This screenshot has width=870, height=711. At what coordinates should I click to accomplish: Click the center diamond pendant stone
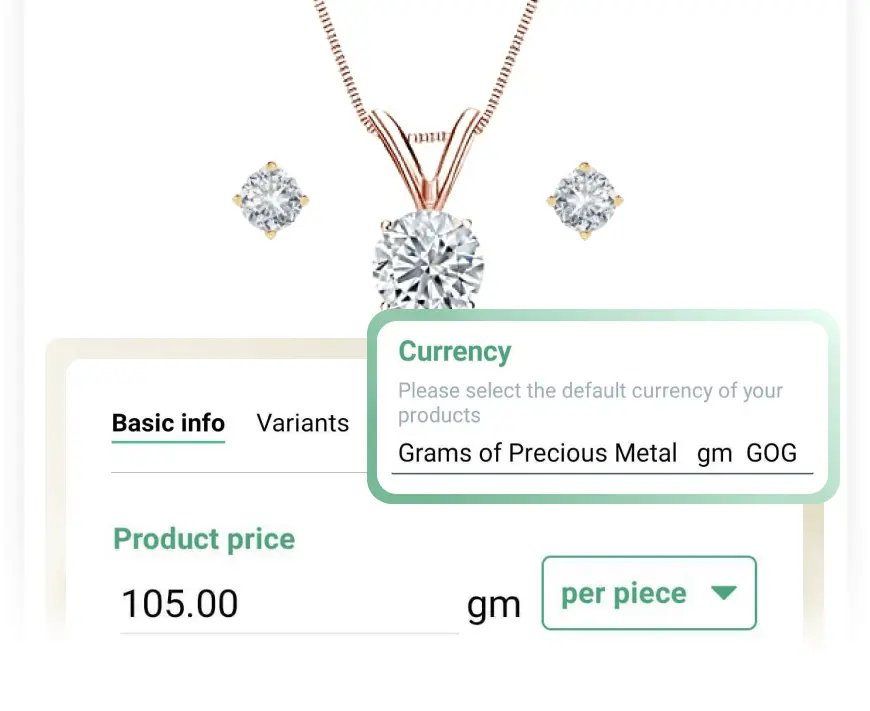coord(427,261)
